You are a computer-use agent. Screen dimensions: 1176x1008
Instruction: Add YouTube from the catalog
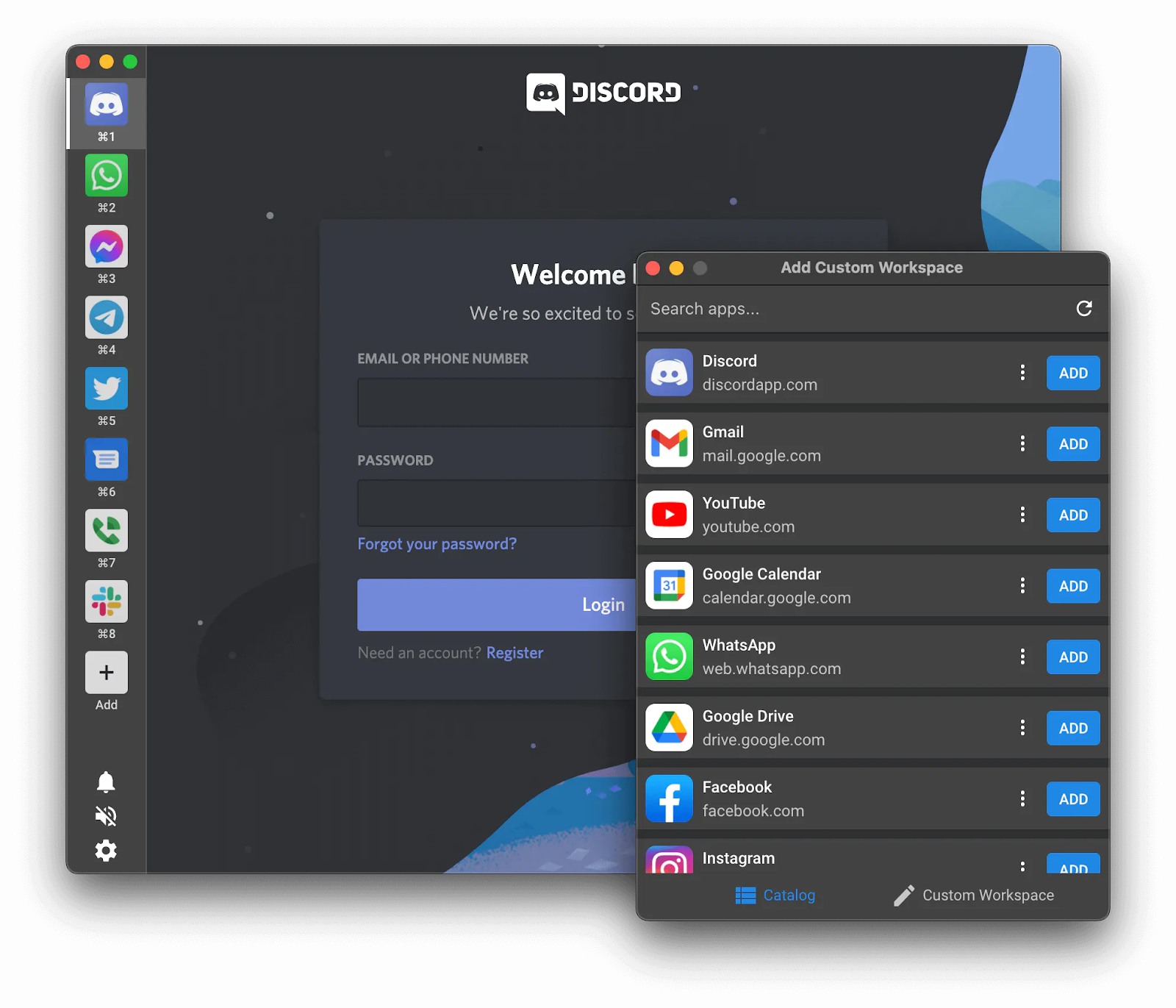coord(1073,515)
